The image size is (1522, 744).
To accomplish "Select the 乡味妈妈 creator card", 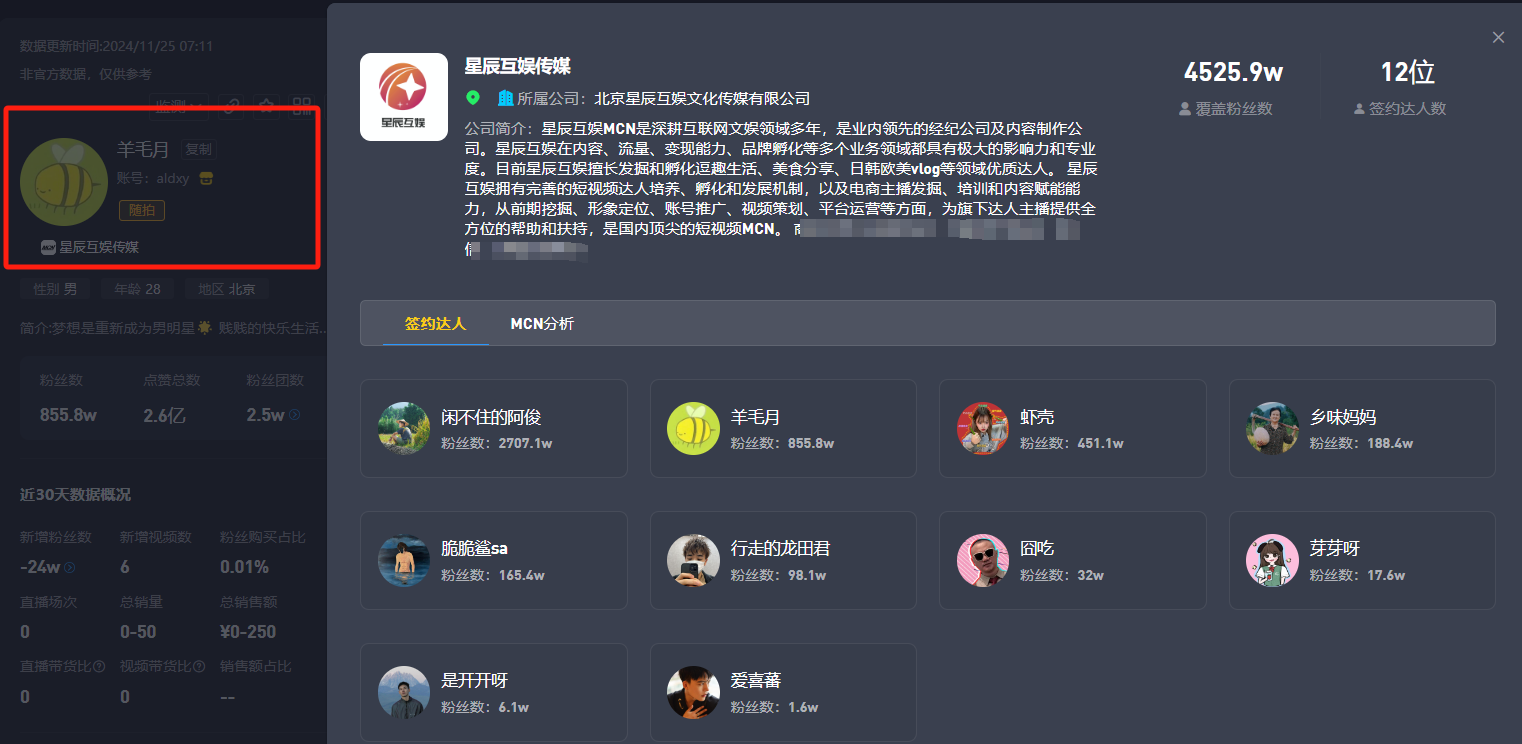I will [1362, 428].
